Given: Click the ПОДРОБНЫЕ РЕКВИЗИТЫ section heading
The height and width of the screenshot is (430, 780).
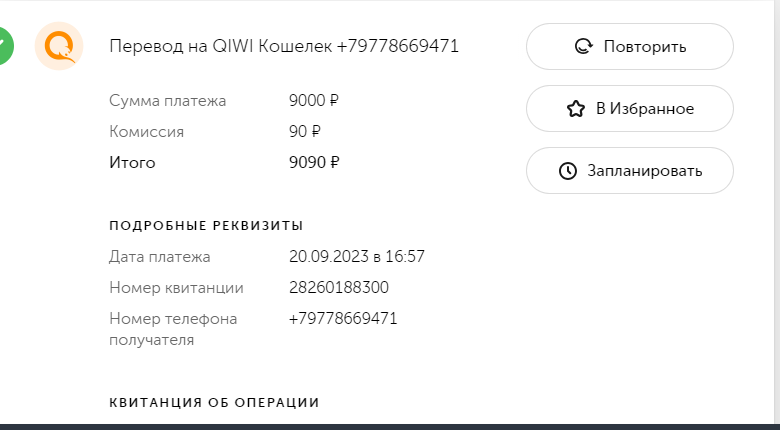Looking at the screenshot, I should (206, 226).
